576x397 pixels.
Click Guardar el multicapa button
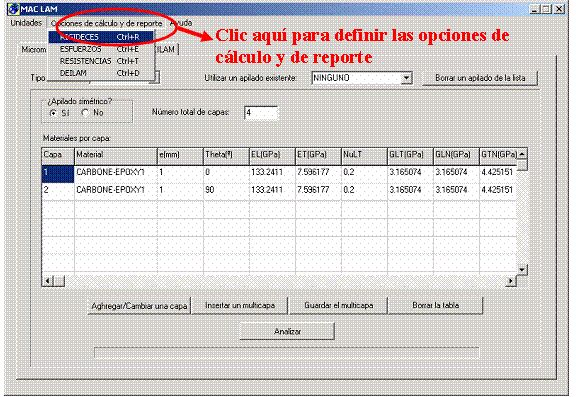click(339, 306)
